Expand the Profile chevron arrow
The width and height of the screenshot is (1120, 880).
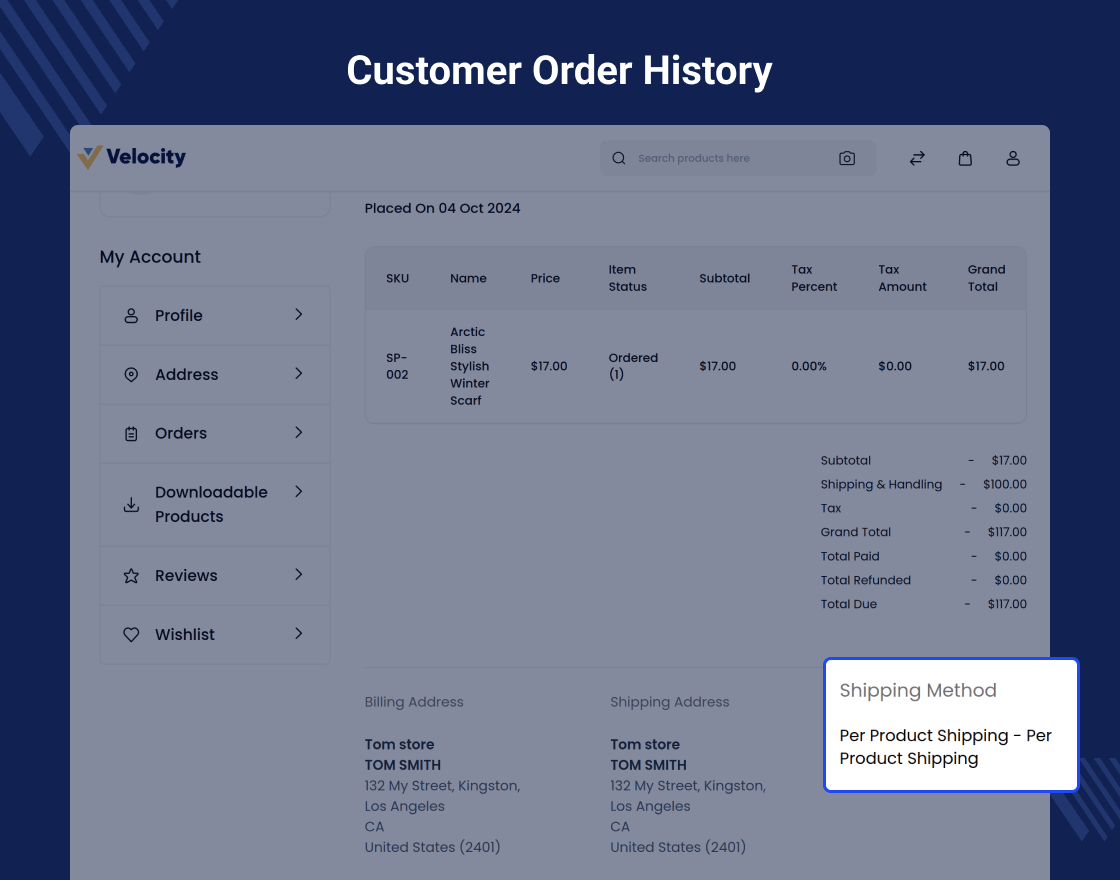pyautogui.click(x=299, y=314)
